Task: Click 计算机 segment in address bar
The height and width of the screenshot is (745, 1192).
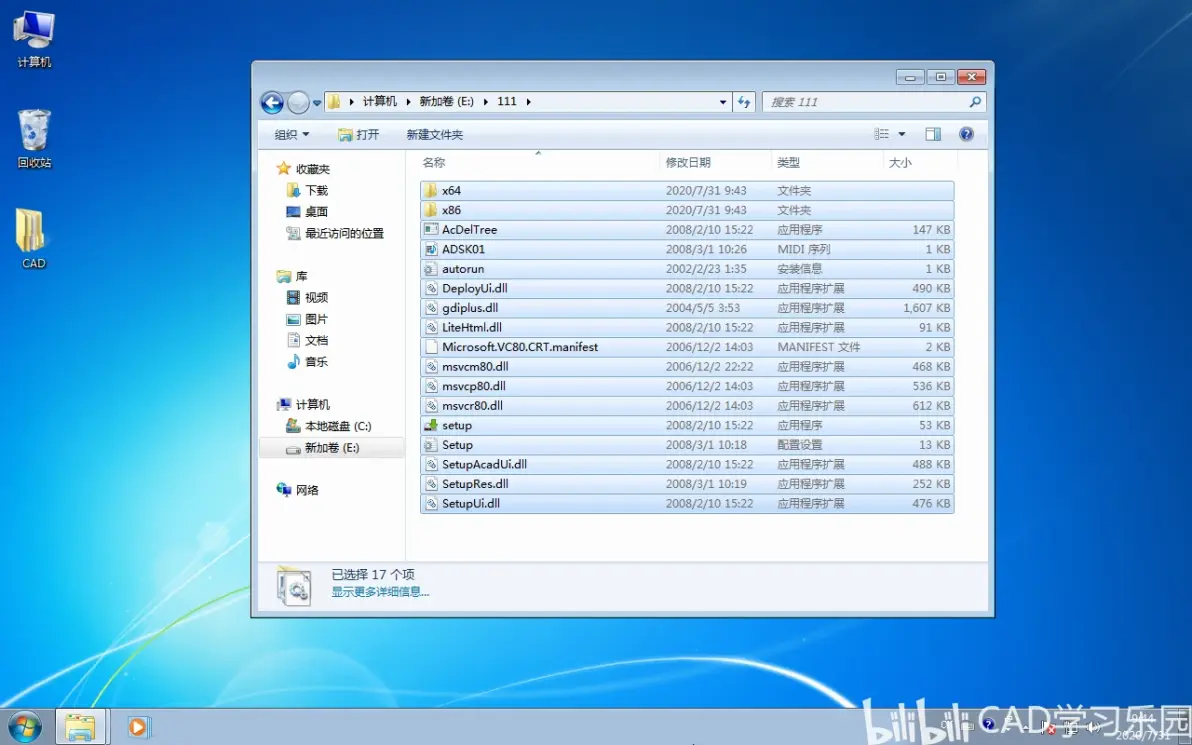Action: coord(379,101)
